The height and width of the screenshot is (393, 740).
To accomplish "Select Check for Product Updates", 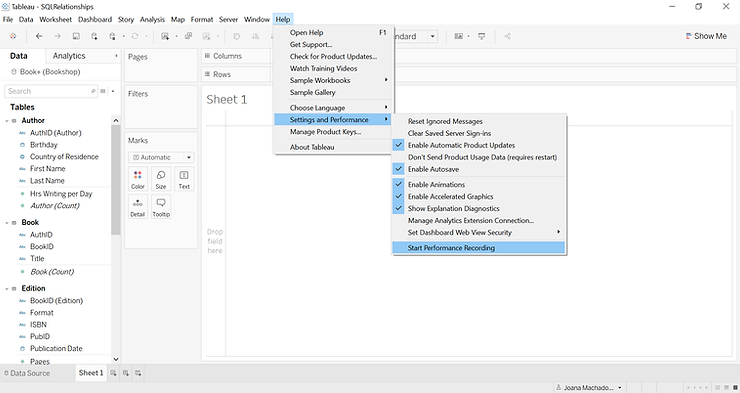I will (x=334, y=56).
